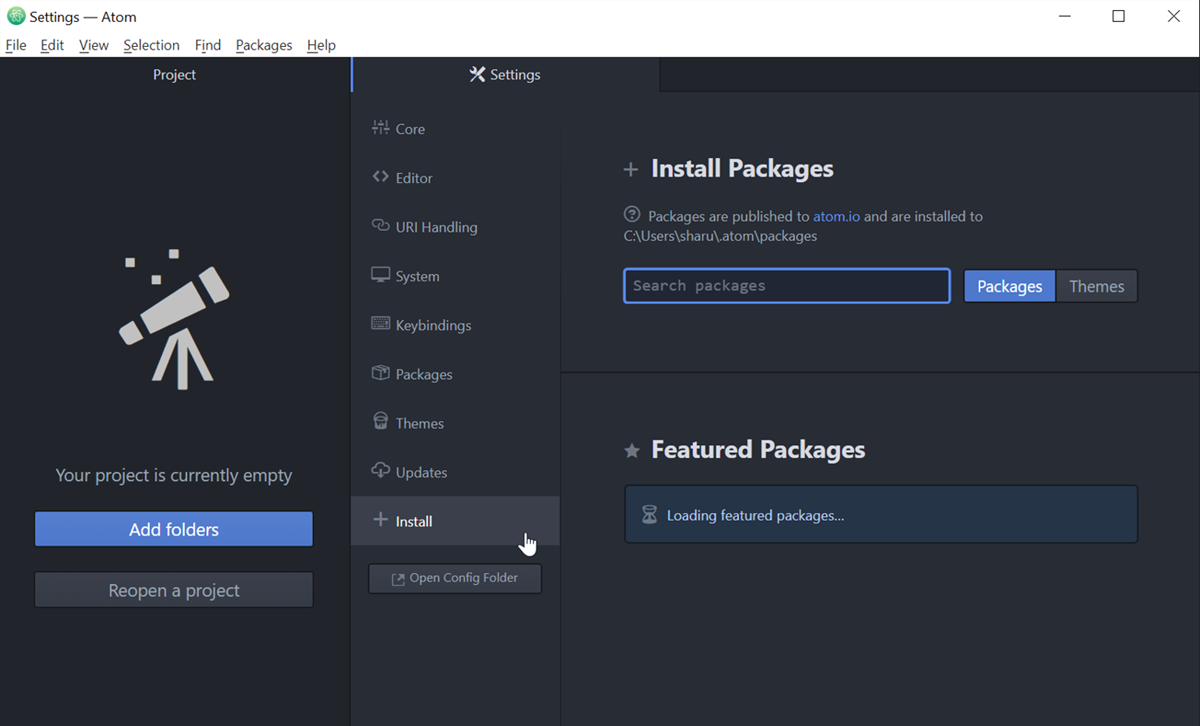Click the Updates cloud download icon
This screenshot has width=1200, height=726.
380,471
